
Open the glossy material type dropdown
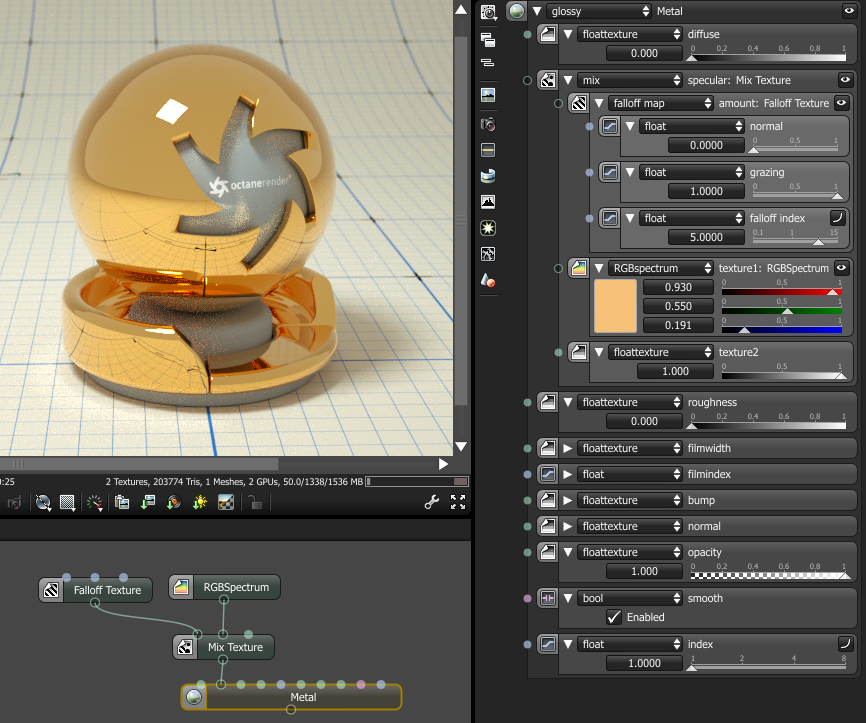point(599,11)
